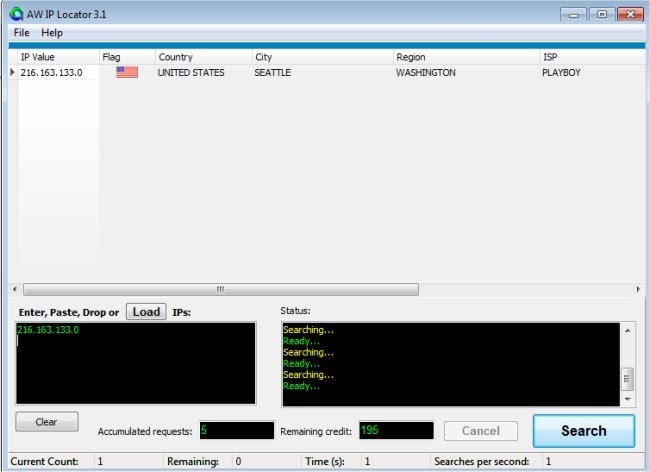Click the Cancel button

(481, 431)
